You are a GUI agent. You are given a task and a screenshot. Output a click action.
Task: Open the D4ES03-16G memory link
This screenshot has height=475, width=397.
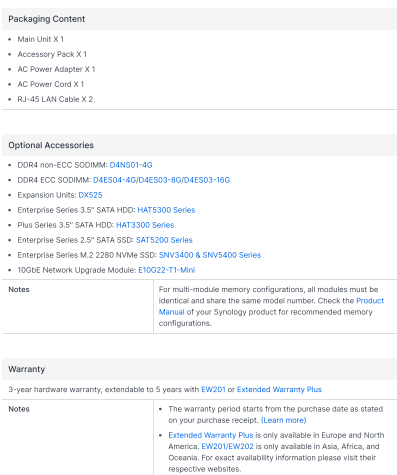pyautogui.click(x=207, y=180)
